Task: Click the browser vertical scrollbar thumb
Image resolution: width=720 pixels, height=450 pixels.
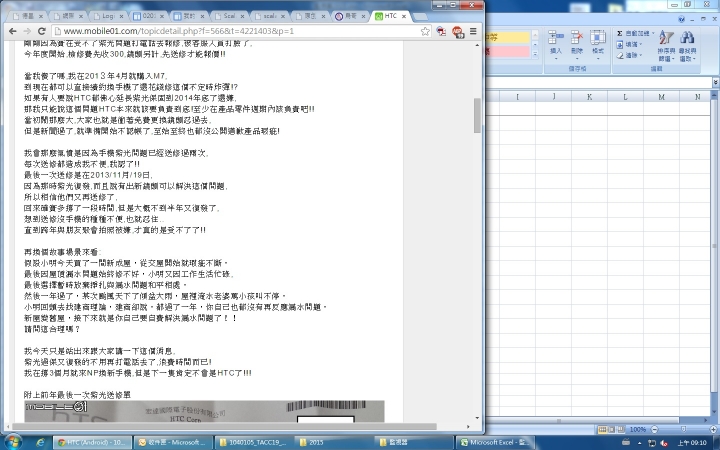Action: click(x=477, y=115)
